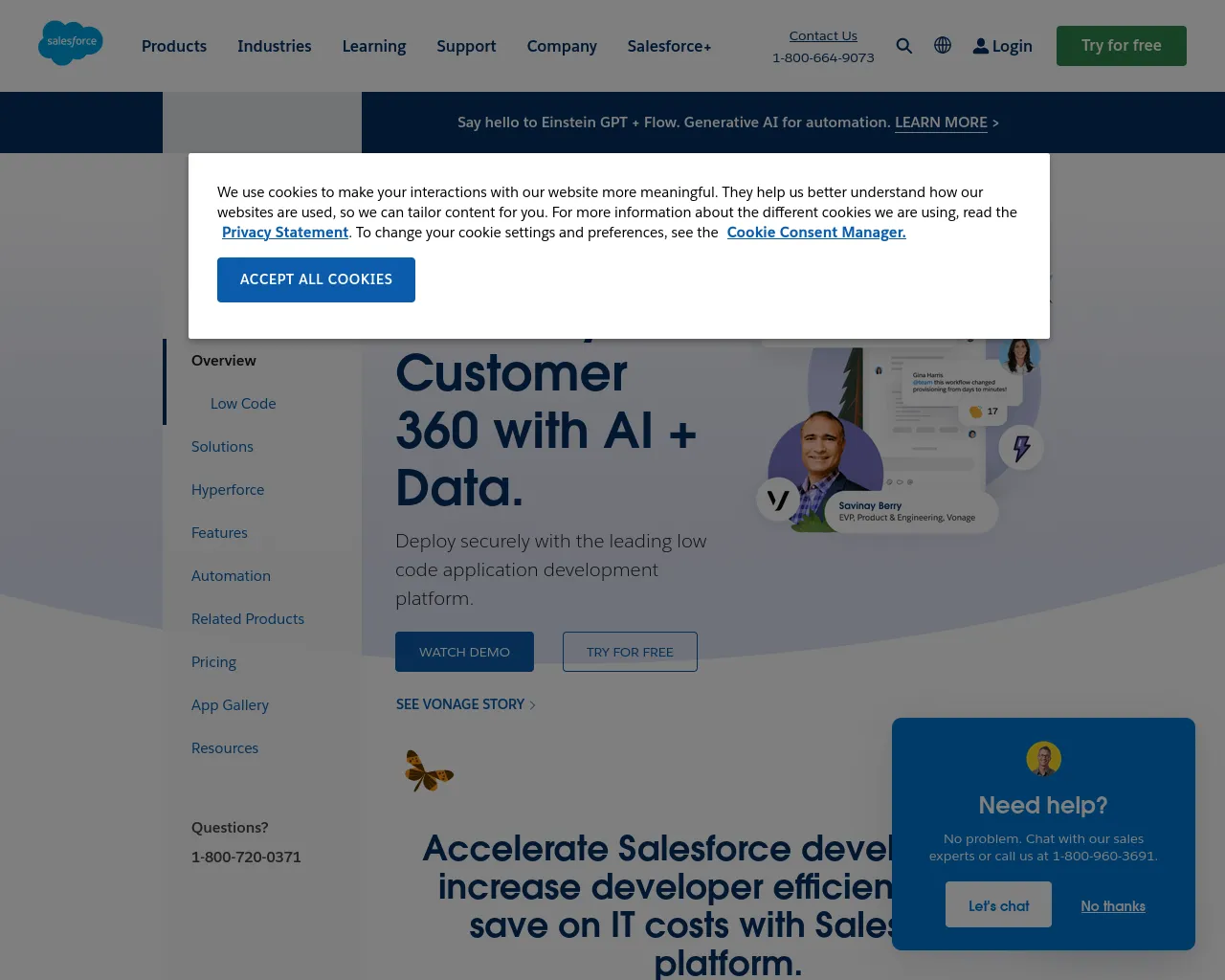
Task: Open the Products menu
Action: (174, 46)
